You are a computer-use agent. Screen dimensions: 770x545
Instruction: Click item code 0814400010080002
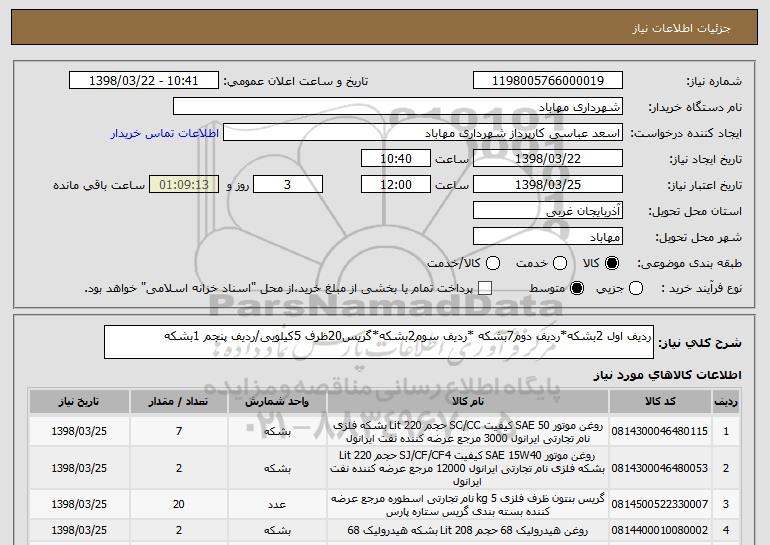(x=660, y=530)
